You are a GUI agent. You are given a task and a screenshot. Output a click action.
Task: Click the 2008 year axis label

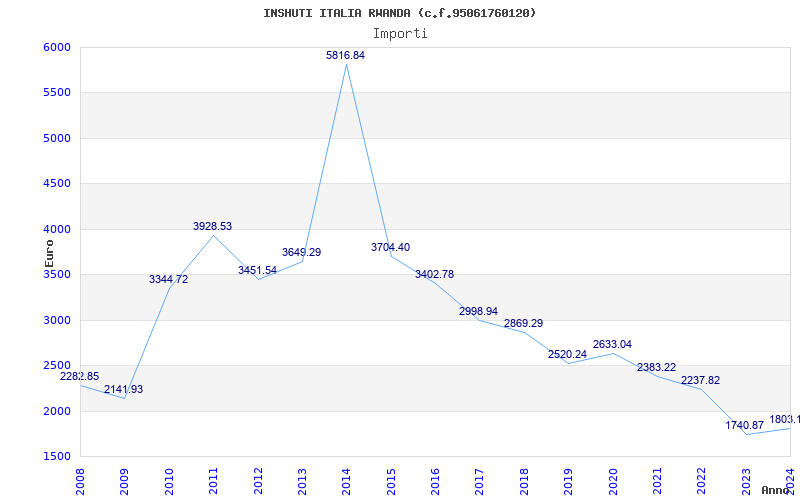pyautogui.click(x=80, y=482)
